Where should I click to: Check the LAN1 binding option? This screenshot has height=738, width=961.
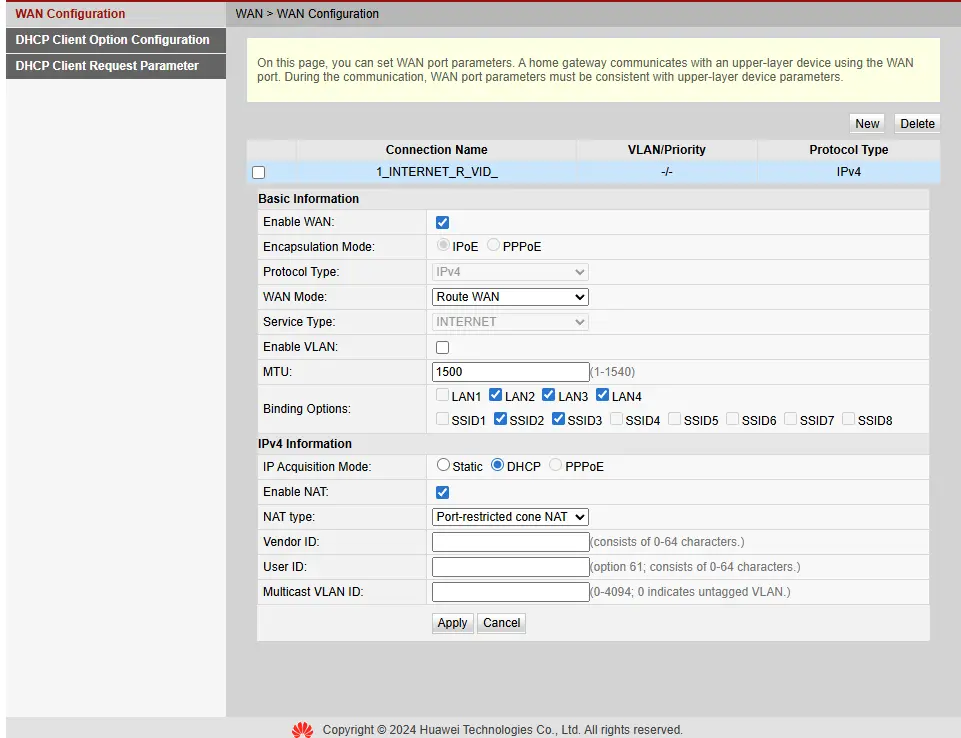tap(442, 395)
